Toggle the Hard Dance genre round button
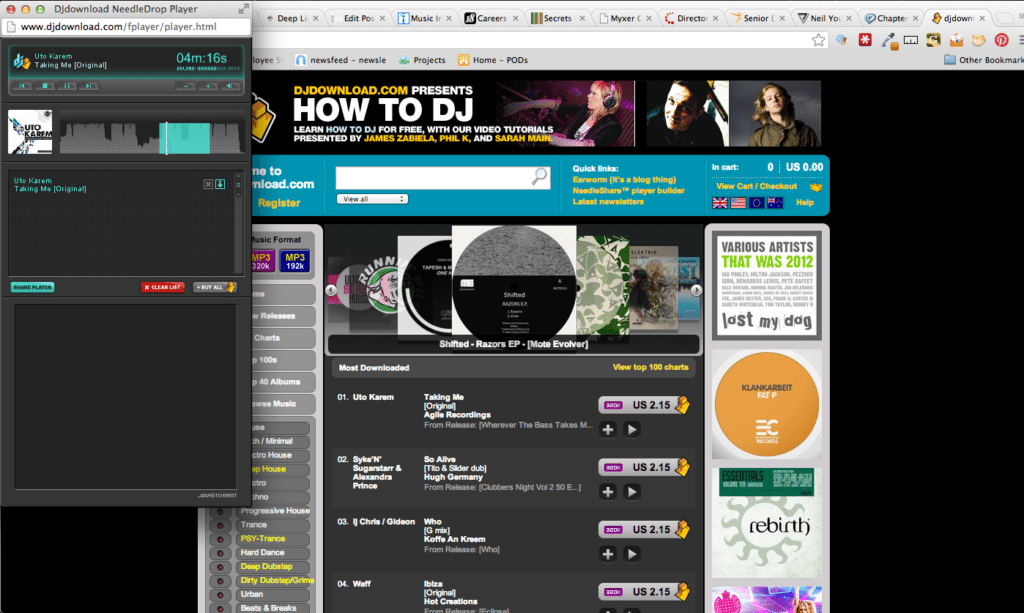This screenshot has height=613, width=1024. 220,553
